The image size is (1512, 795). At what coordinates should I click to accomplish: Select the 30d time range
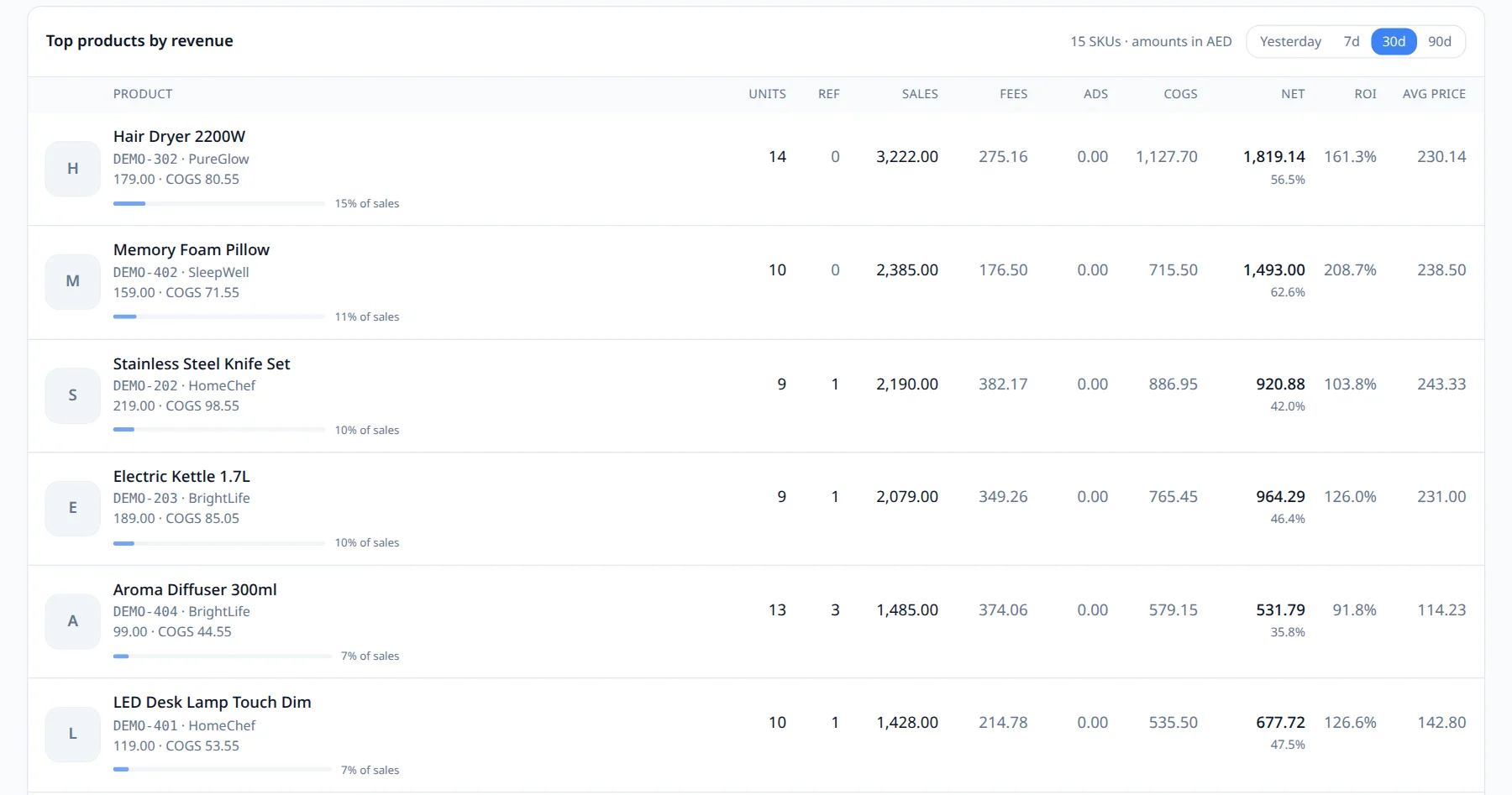pyautogui.click(x=1394, y=41)
